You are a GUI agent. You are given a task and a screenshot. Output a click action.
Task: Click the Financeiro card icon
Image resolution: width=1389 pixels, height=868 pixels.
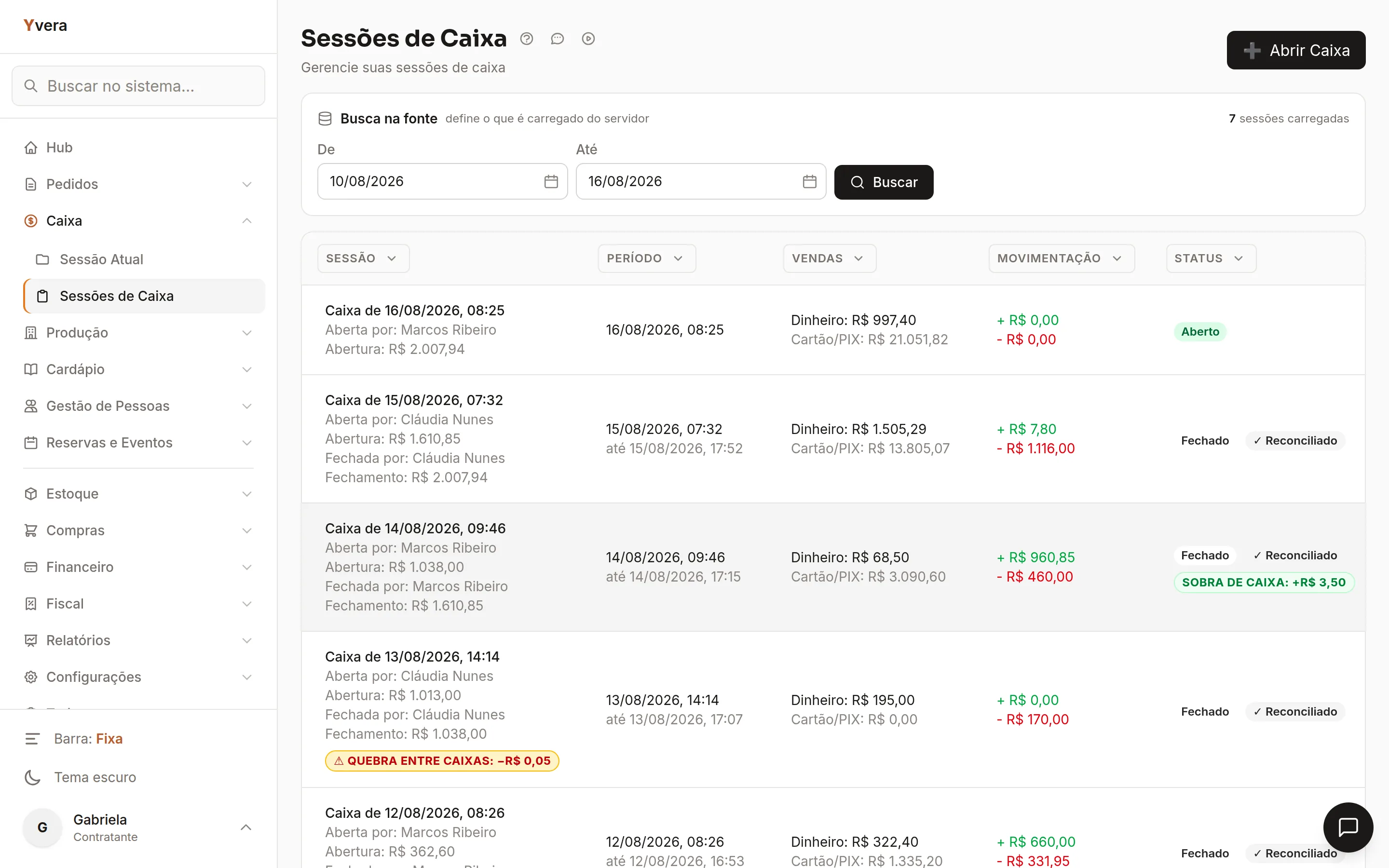pyautogui.click(x=31, y=568)
